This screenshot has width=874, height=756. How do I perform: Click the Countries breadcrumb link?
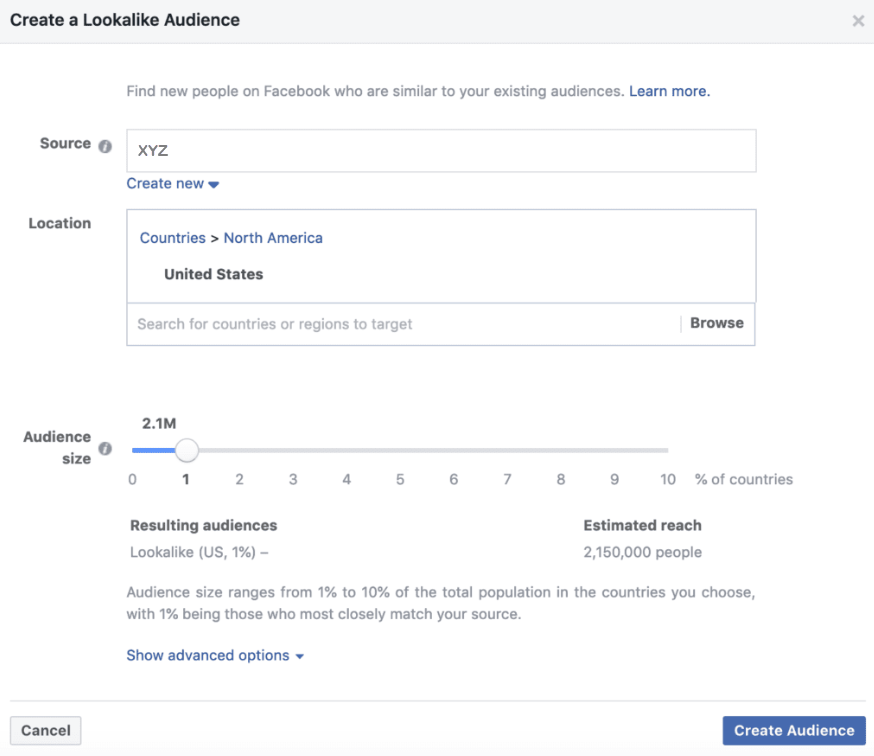coord(172,237)
